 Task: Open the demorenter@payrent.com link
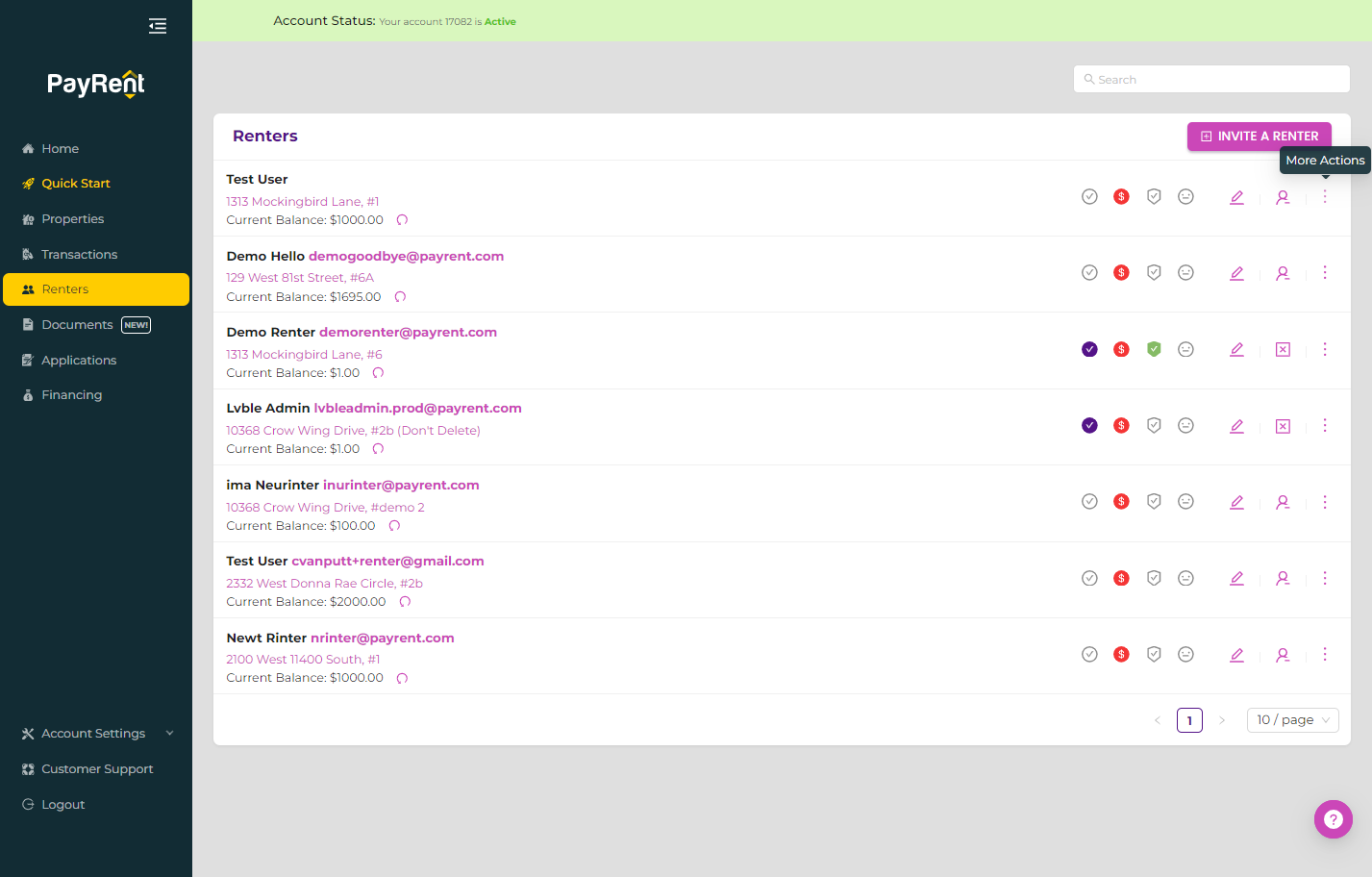pos(408,333)
